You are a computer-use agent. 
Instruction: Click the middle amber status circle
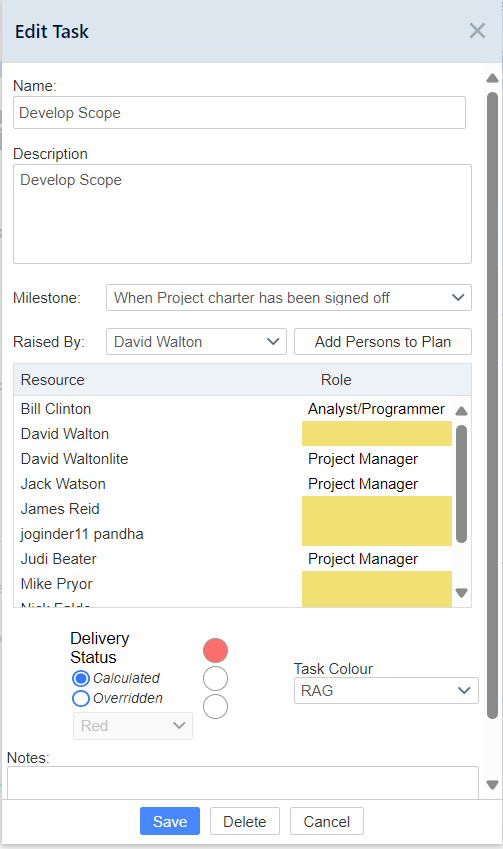(215, 678)
